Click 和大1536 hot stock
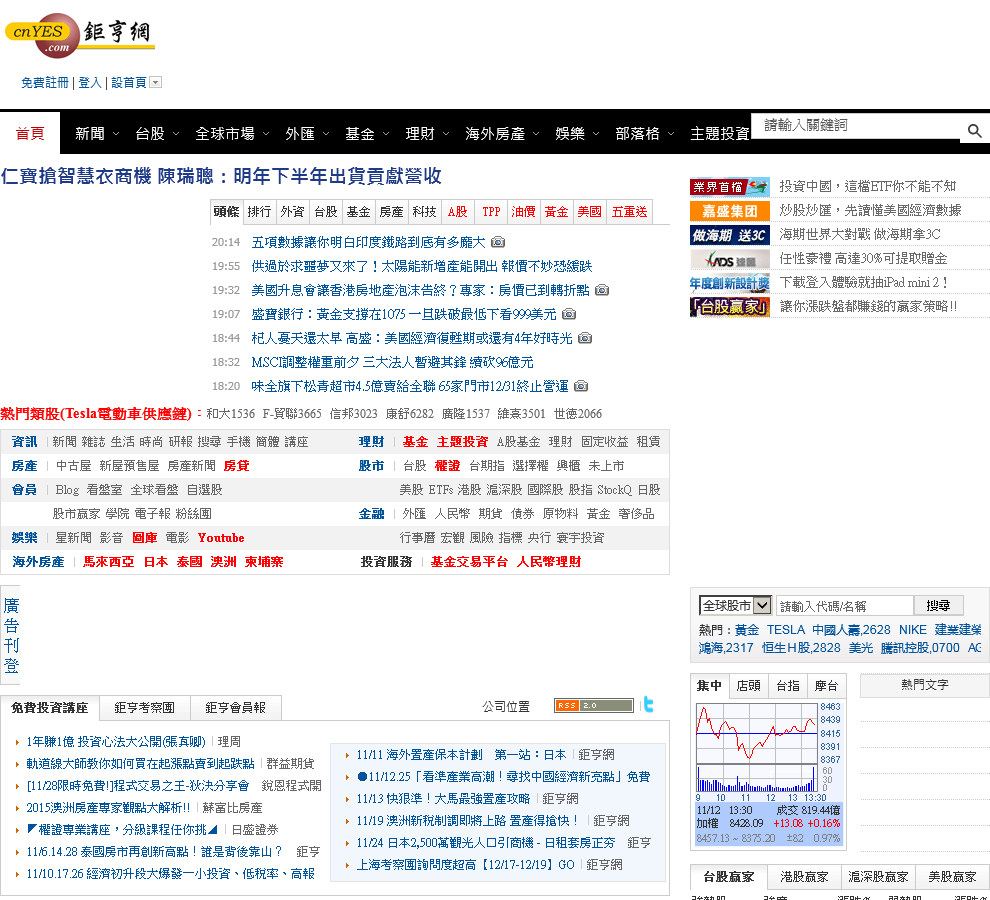 230,414
